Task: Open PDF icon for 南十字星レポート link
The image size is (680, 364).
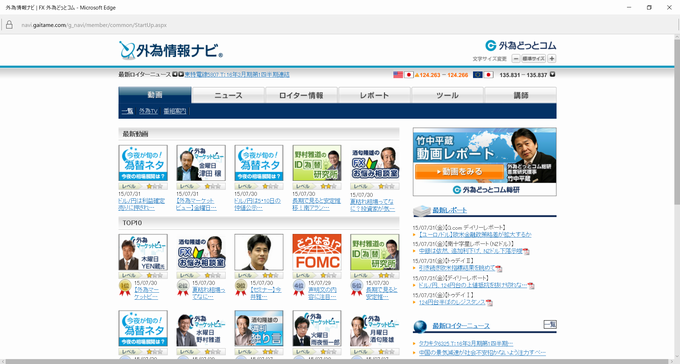Action: pyautogui.click(x=526, y=252)
